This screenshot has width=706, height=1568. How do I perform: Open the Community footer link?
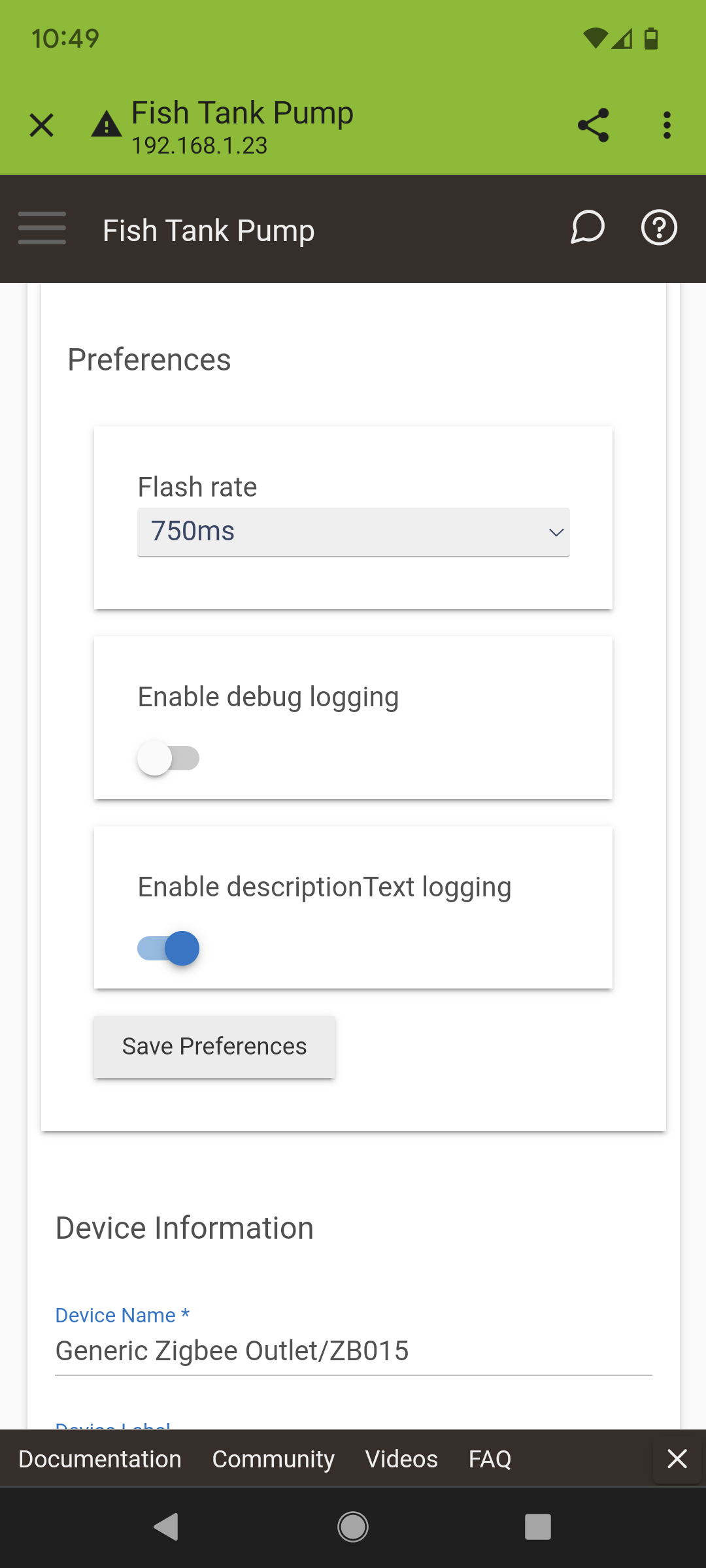(273, 1459)
